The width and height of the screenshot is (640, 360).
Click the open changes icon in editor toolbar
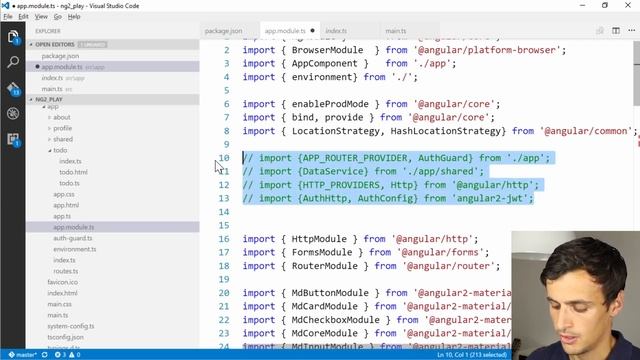(x=600, y=31)
